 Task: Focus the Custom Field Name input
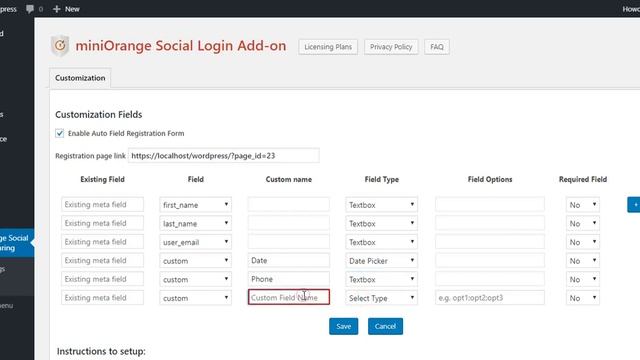pyautogui.click(x=289, y=297)
